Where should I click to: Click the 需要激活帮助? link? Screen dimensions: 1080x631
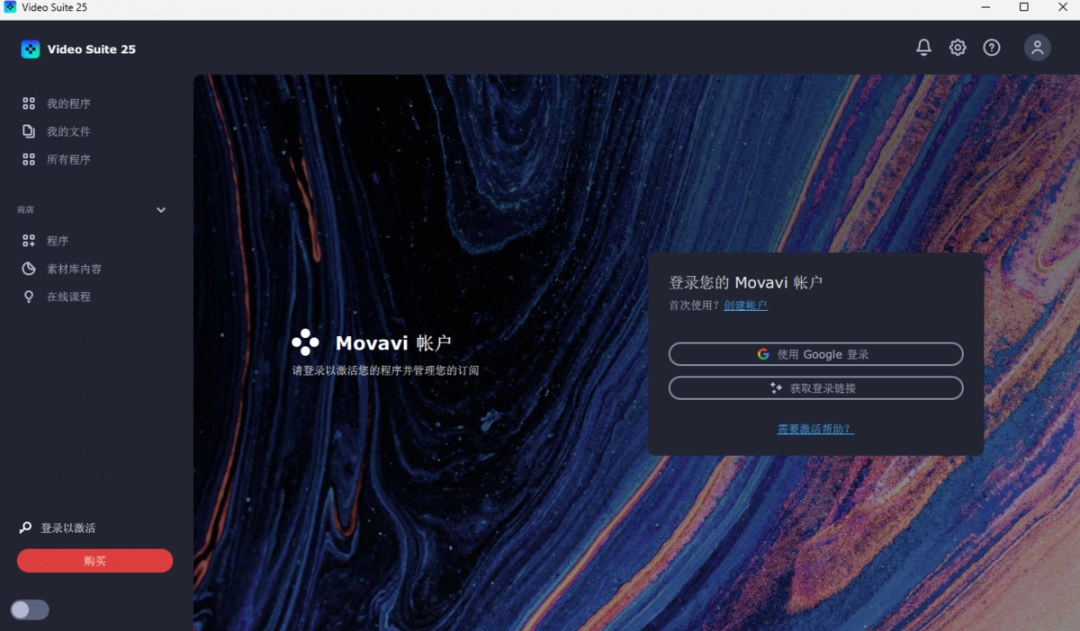816,428
